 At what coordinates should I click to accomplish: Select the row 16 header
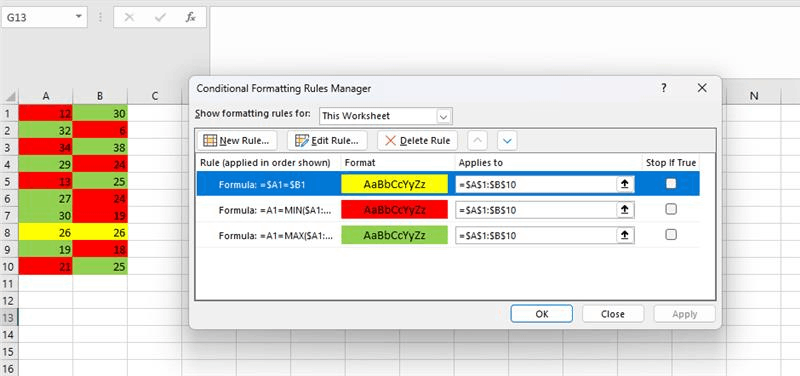point(9,368)
